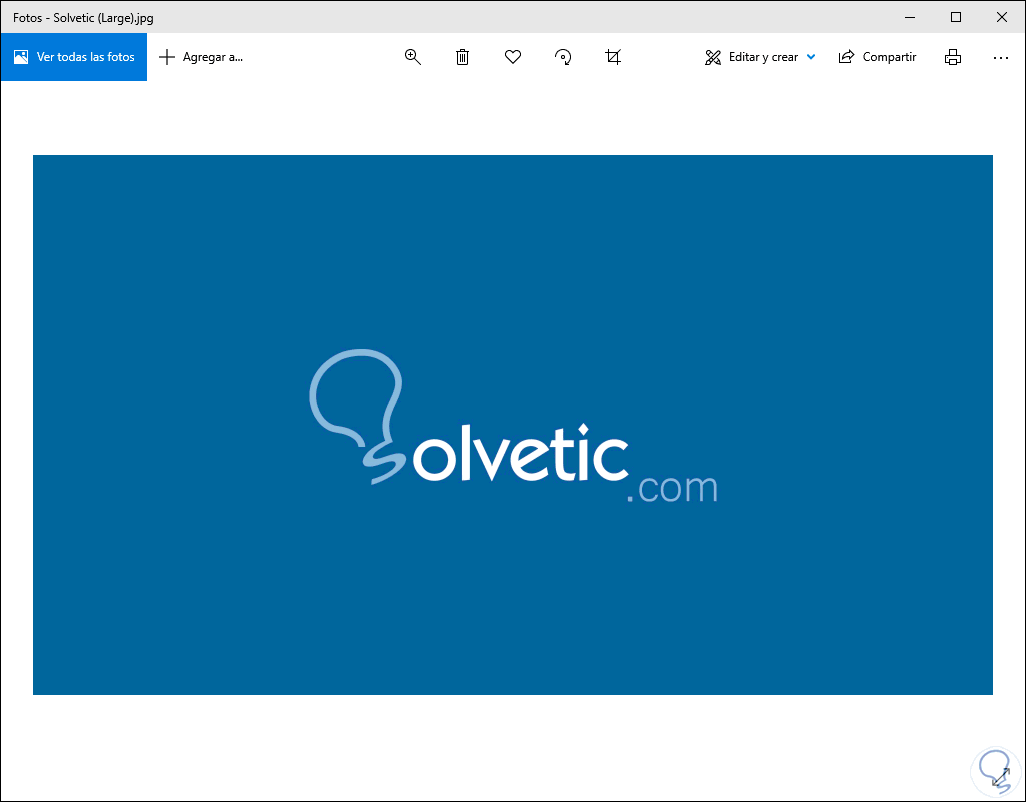Image resolution: width=1026 pixels, height=802 pixels.
Task: Click the Compartir share button
Action: tap(877, 57)
